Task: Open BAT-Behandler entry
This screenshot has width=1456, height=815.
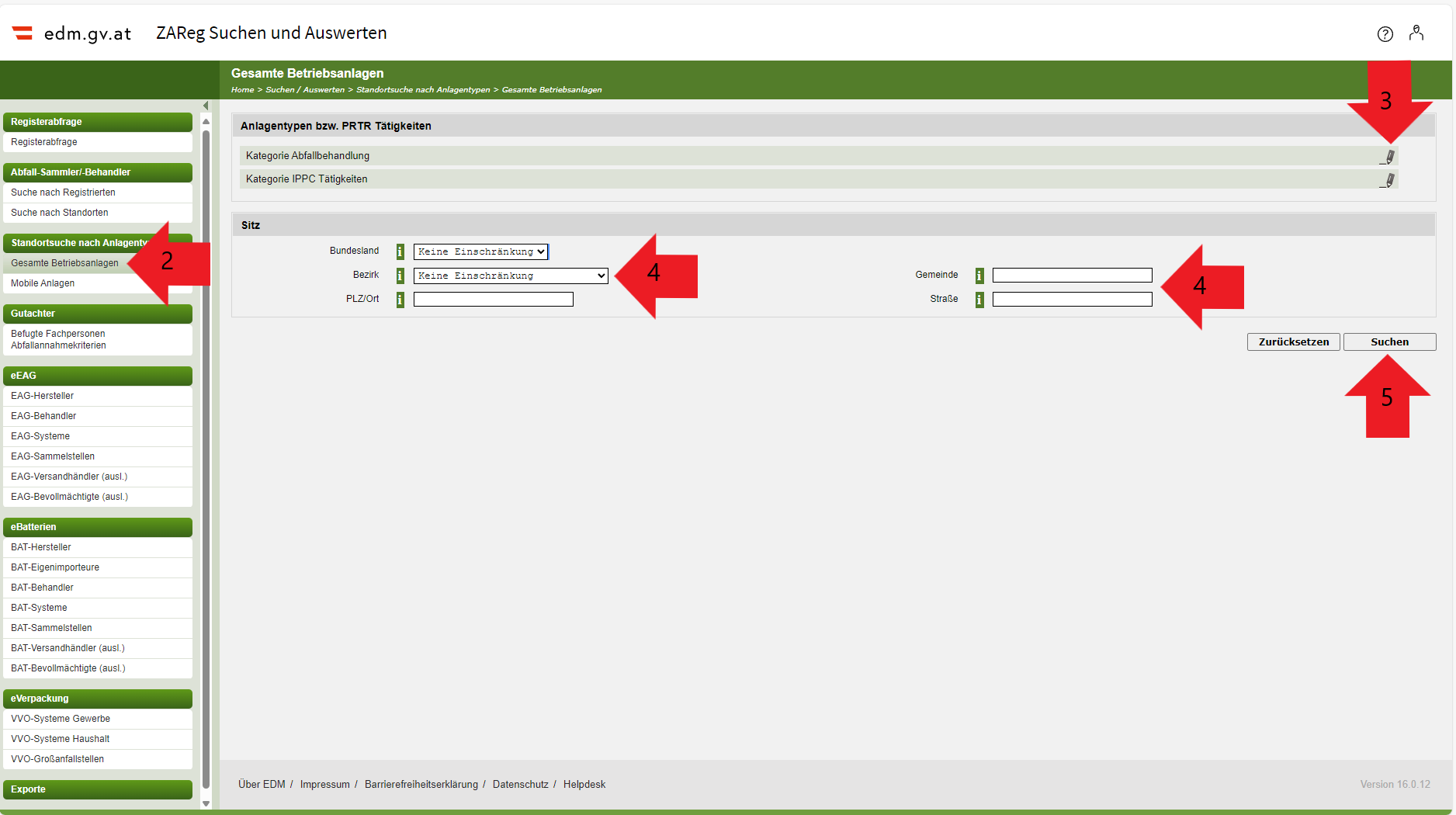Action: [98, 588]
